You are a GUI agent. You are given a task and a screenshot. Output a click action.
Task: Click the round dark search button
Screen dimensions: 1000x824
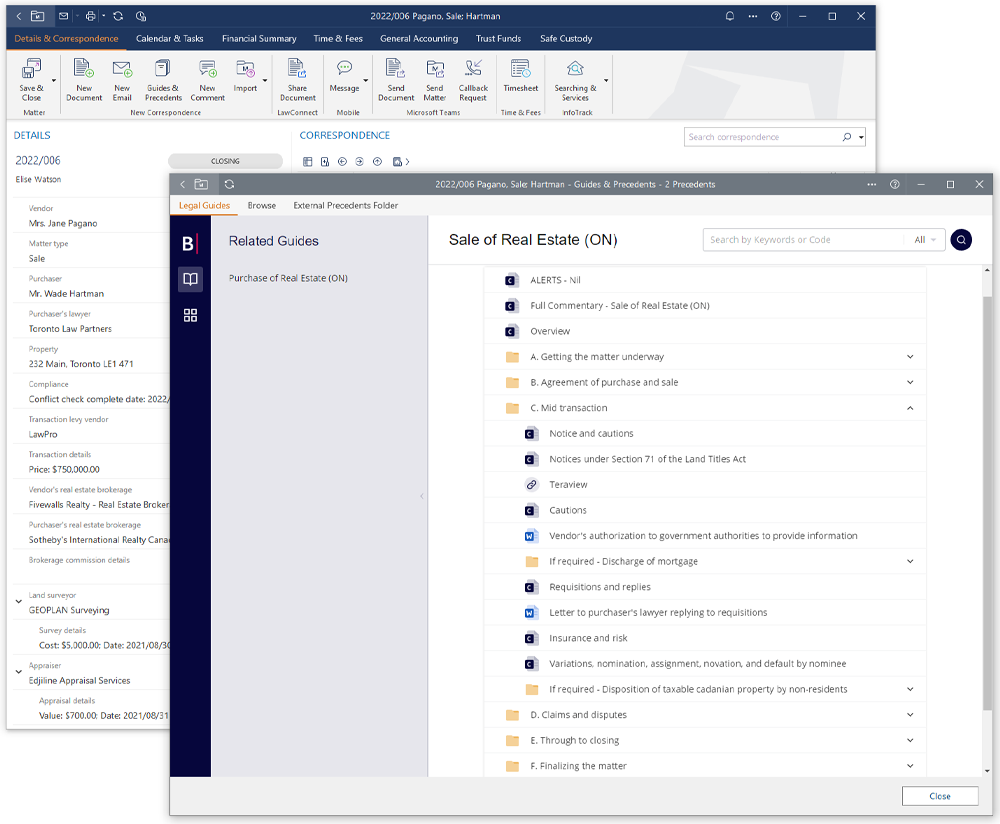961,240
